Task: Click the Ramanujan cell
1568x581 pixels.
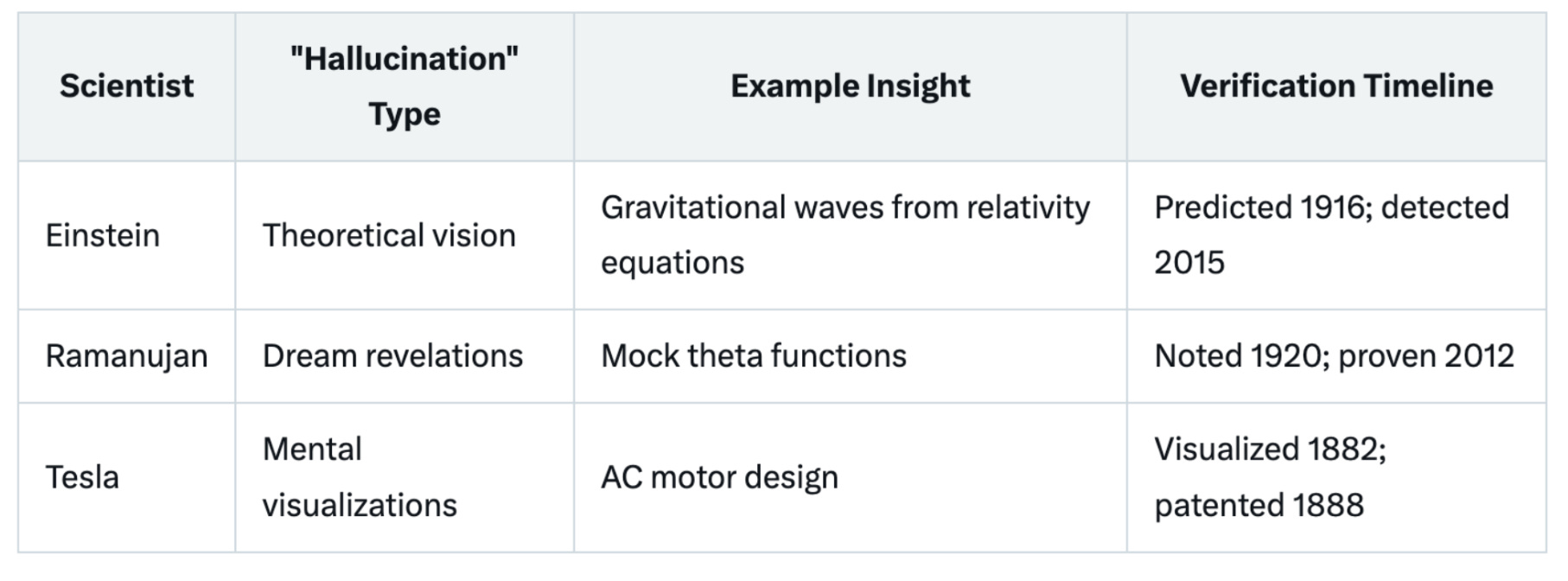Action: (x=127, y=356)
